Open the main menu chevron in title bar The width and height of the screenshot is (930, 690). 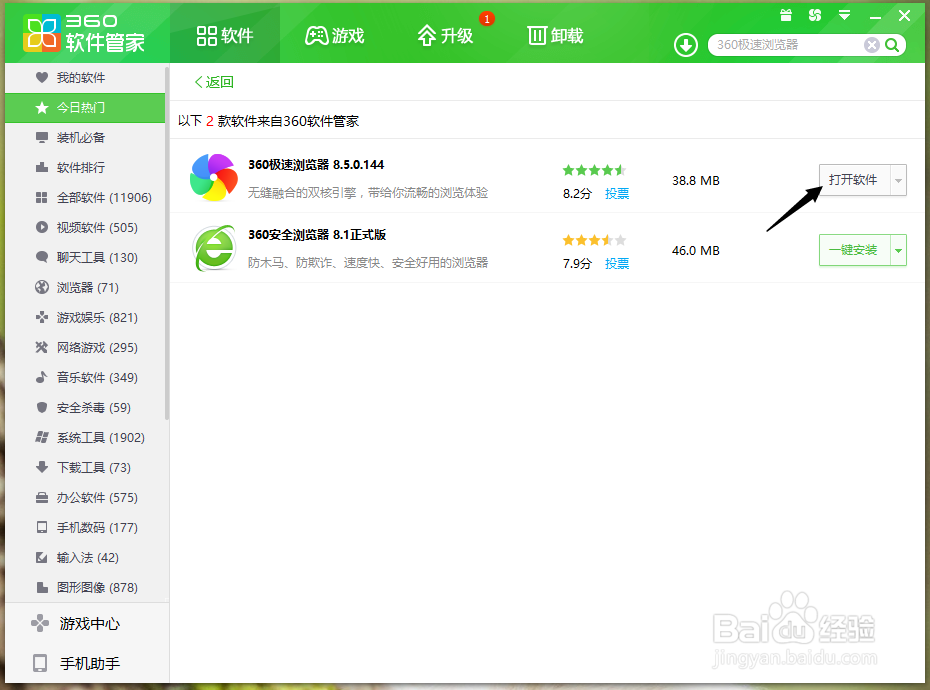pos(846,15)
